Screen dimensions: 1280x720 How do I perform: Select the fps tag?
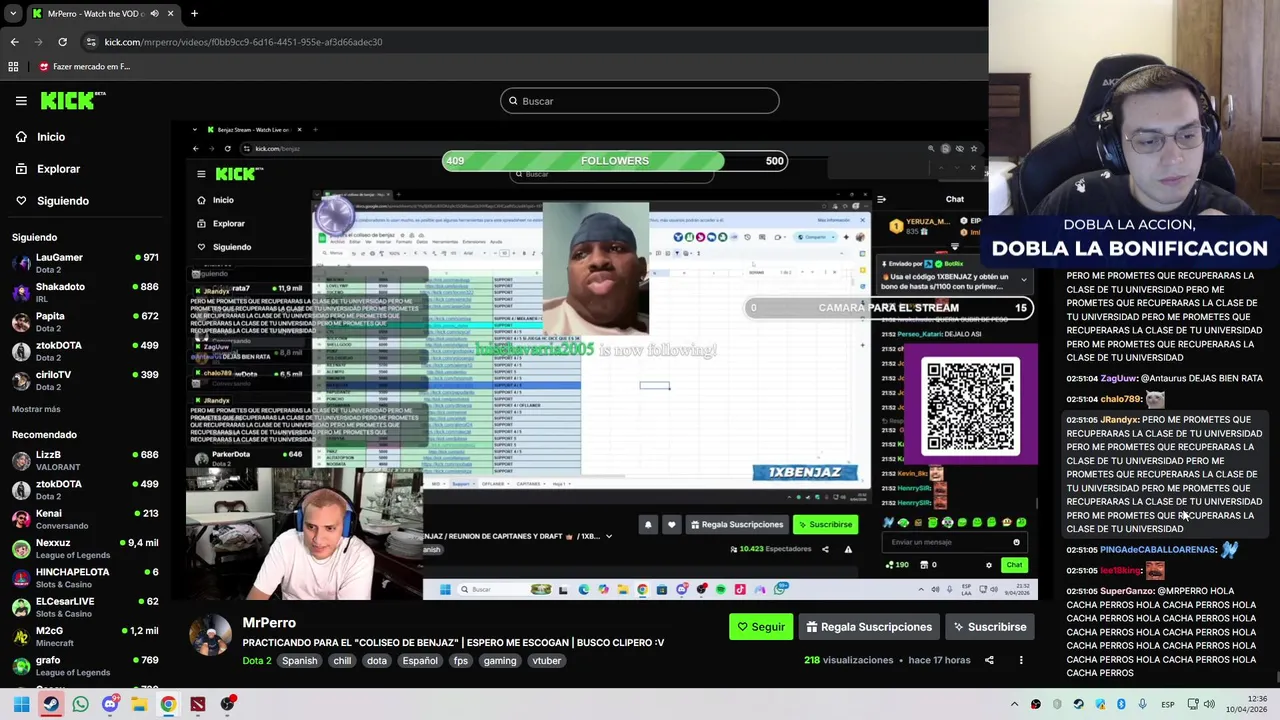coord(461,661)
